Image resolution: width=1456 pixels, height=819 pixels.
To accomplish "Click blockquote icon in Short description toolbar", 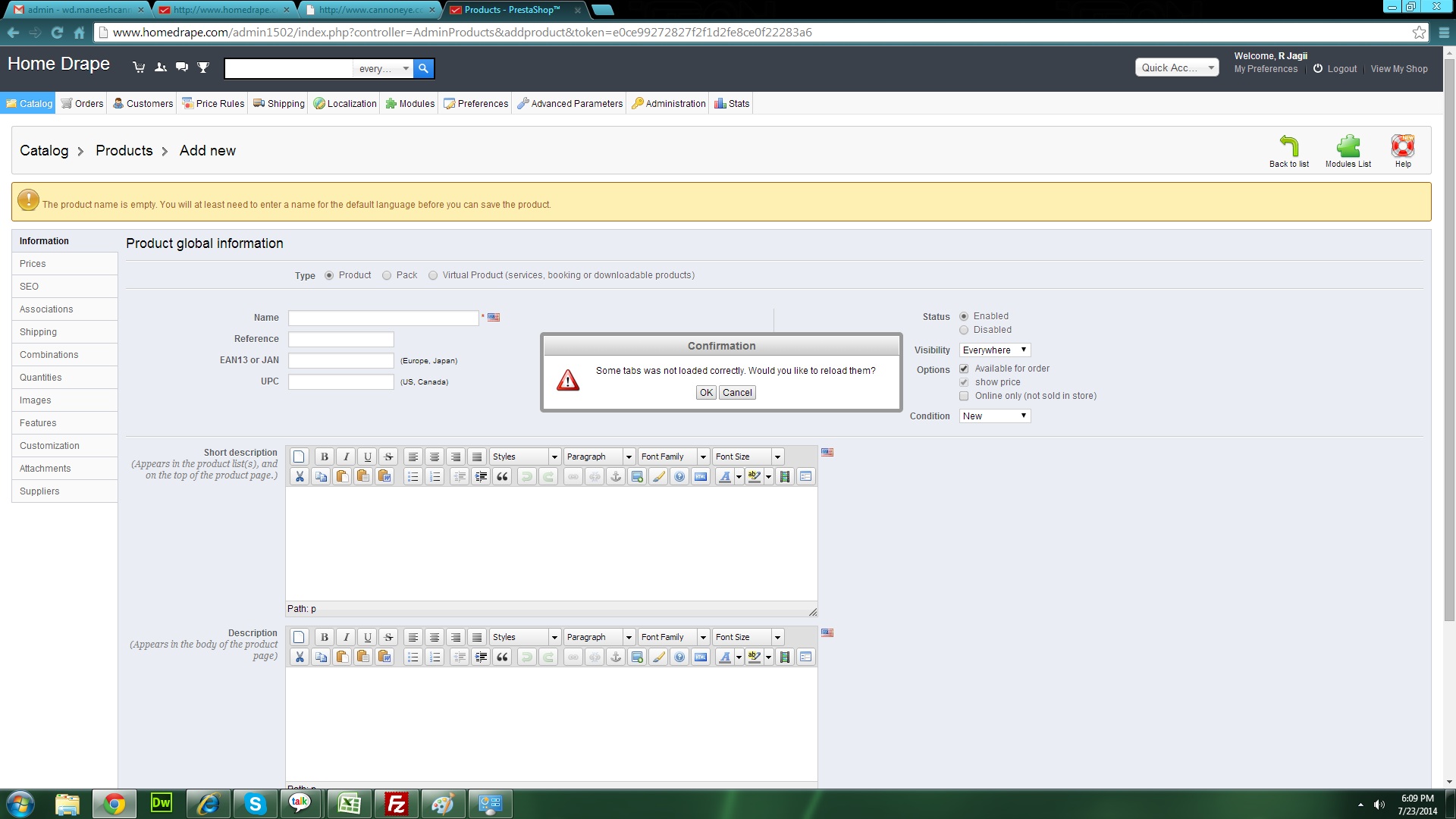I will point(502,476).
